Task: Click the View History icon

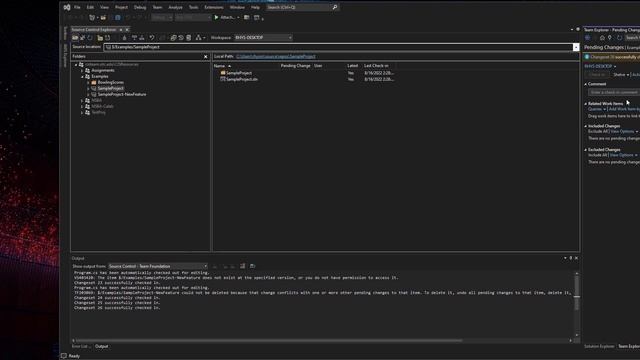Action: (x=181, y=38)
